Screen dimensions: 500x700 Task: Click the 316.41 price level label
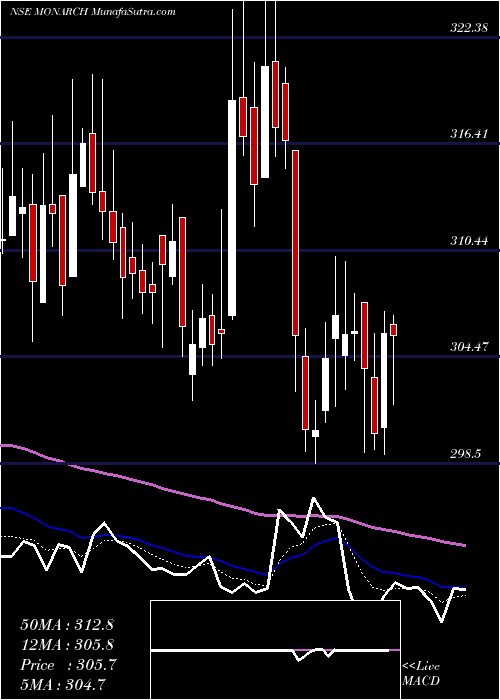469,134
